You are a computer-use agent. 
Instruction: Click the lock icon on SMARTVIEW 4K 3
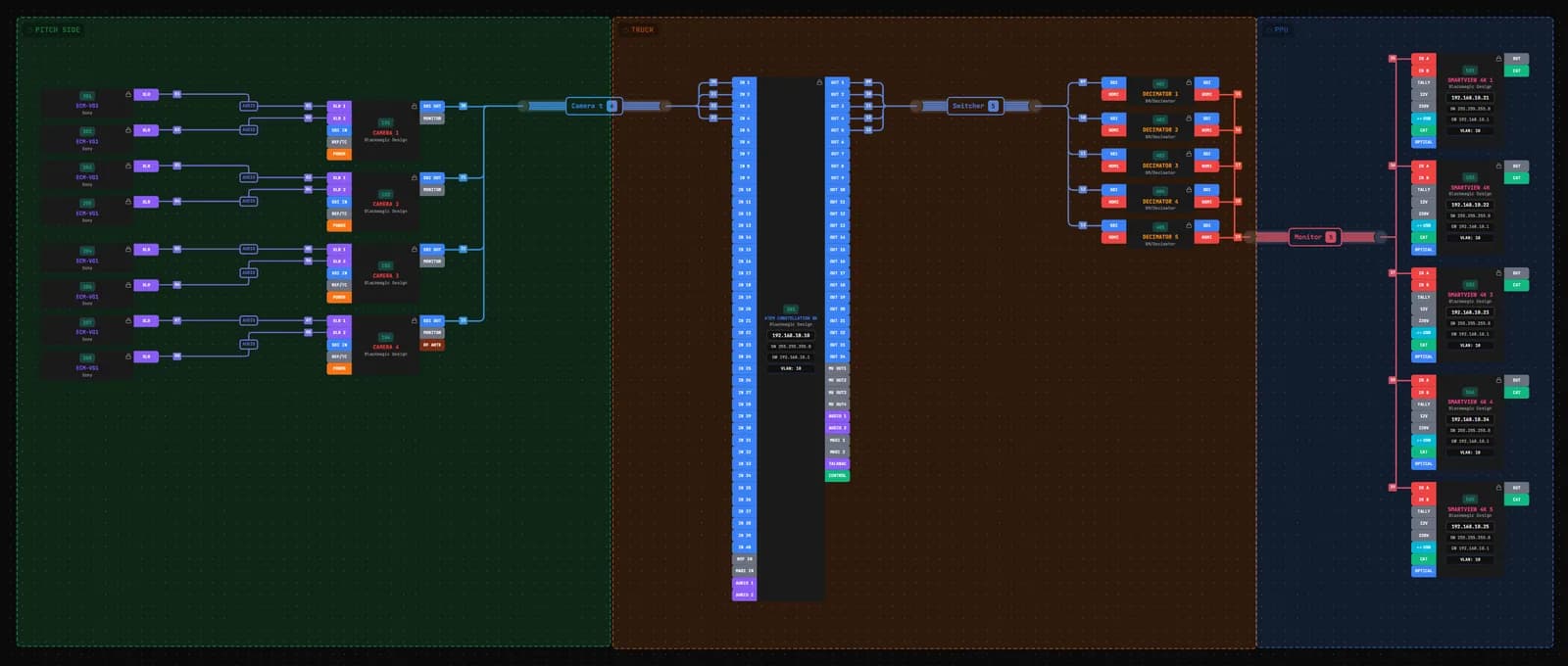[x=1499, y=273]
